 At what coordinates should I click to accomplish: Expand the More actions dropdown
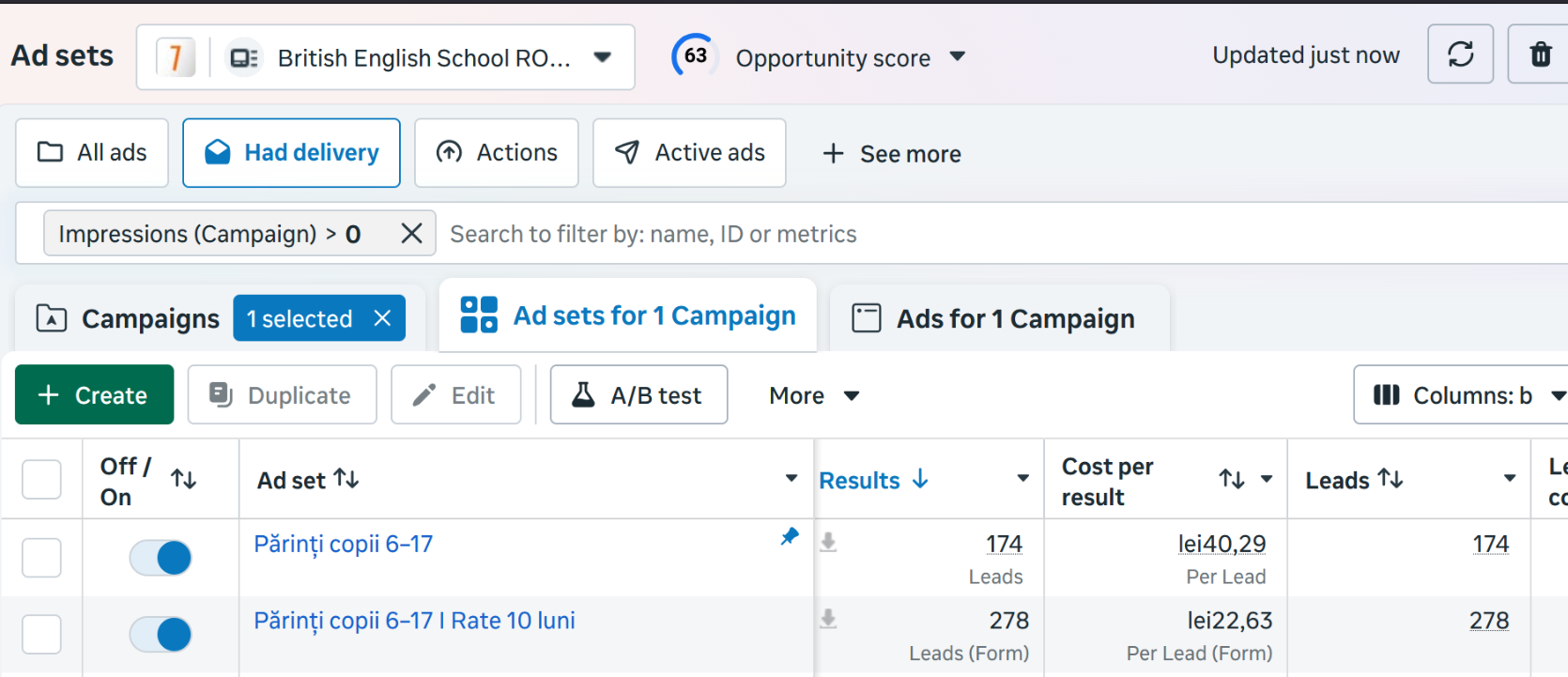click(x=814, y=395)
